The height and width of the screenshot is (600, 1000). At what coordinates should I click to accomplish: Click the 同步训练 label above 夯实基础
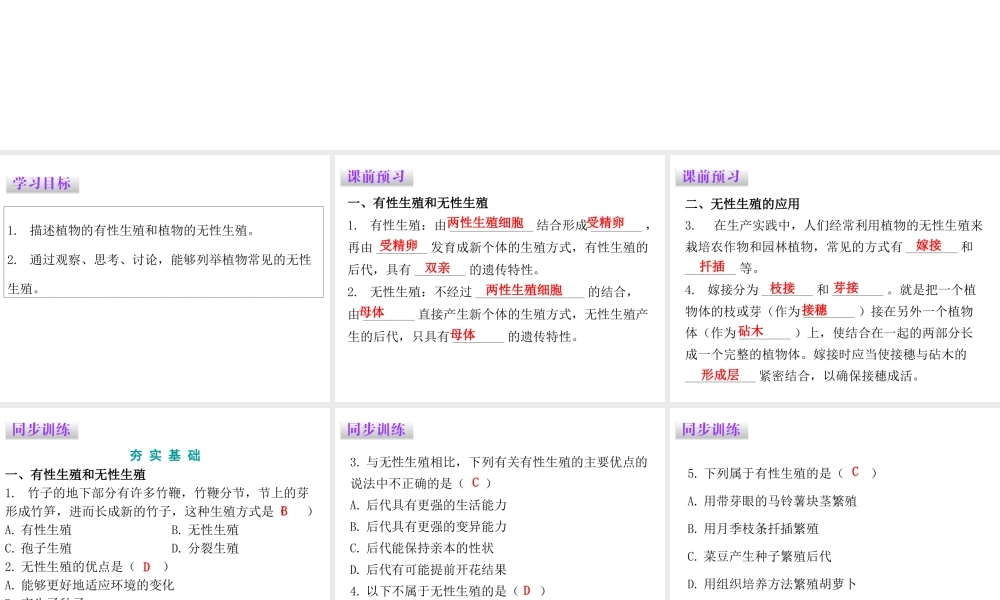[41, 430]
